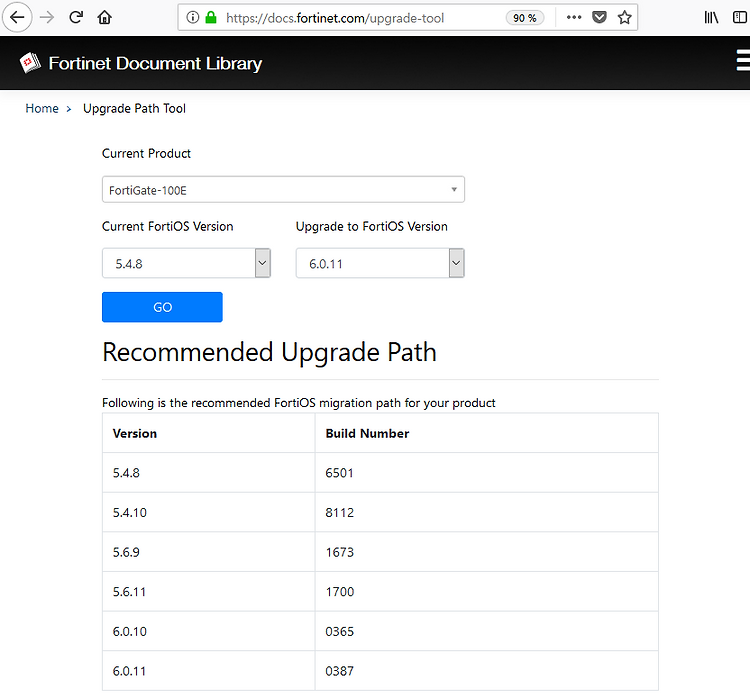Click the blue GO button
Image resolution: width=750 pixels, height=698 pixels.
click(162, 307)
